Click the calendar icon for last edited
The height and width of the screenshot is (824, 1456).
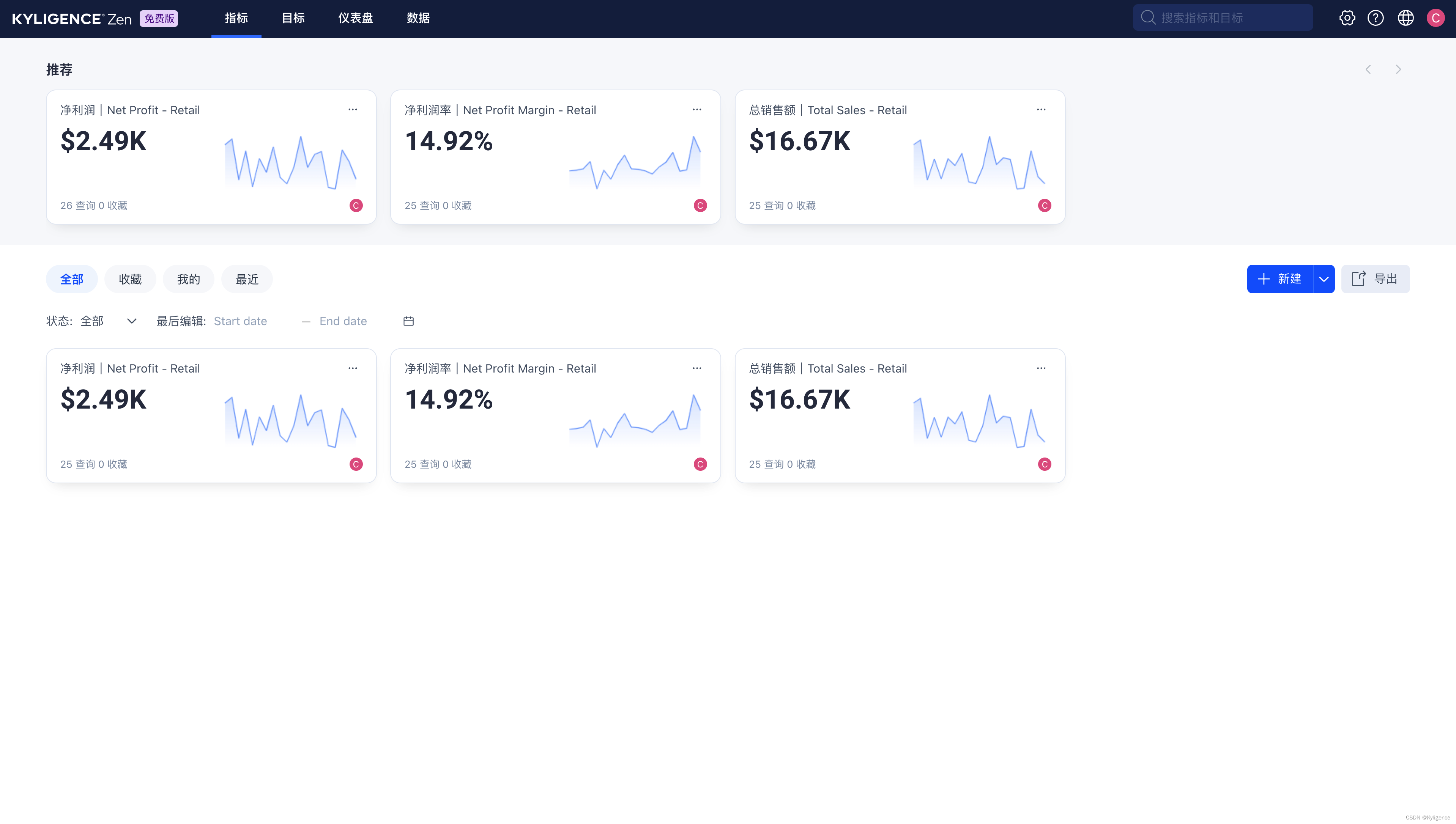tap(408, 321)
